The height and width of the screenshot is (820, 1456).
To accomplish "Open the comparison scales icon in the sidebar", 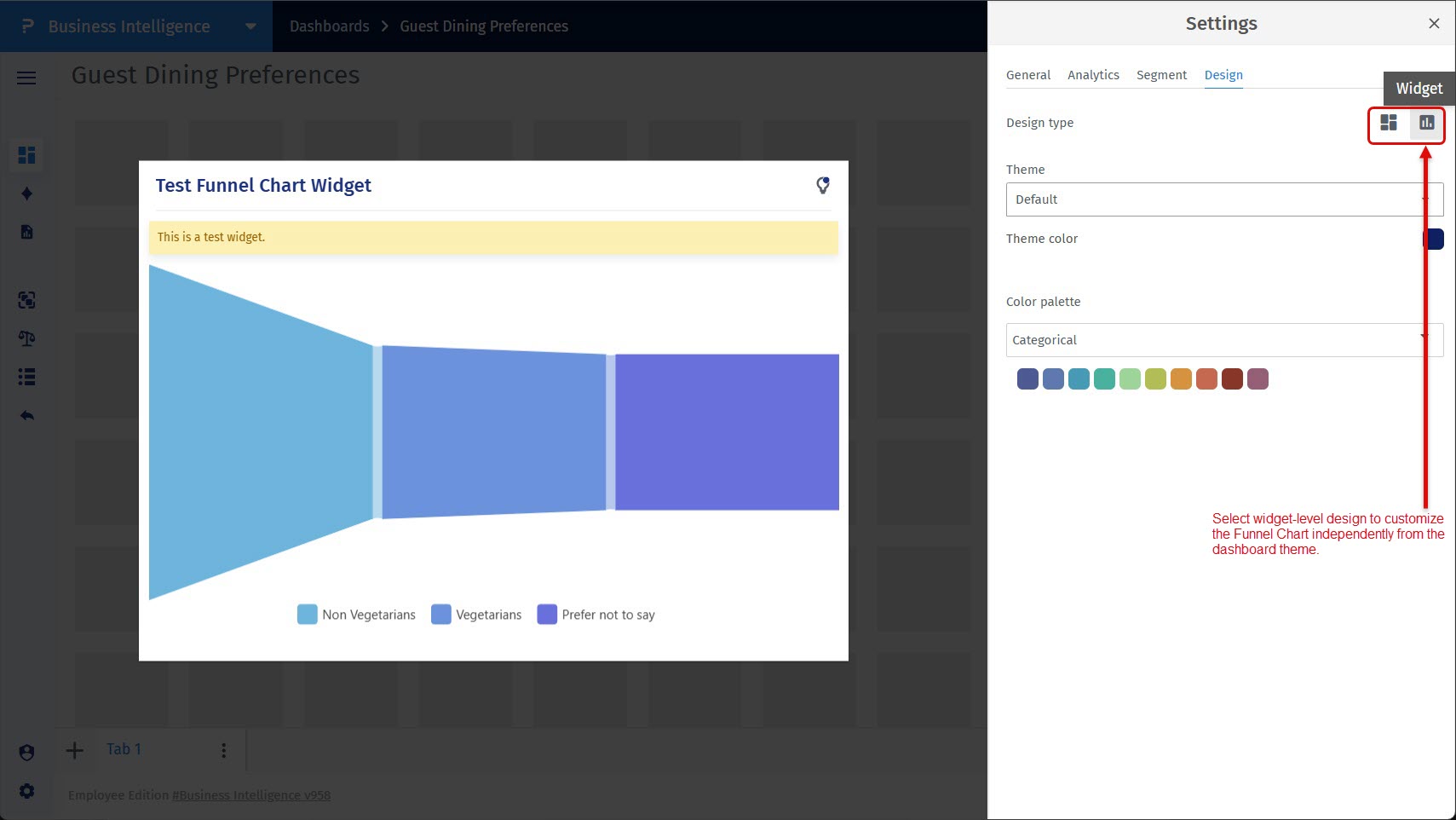I will [x=26, y=338].
